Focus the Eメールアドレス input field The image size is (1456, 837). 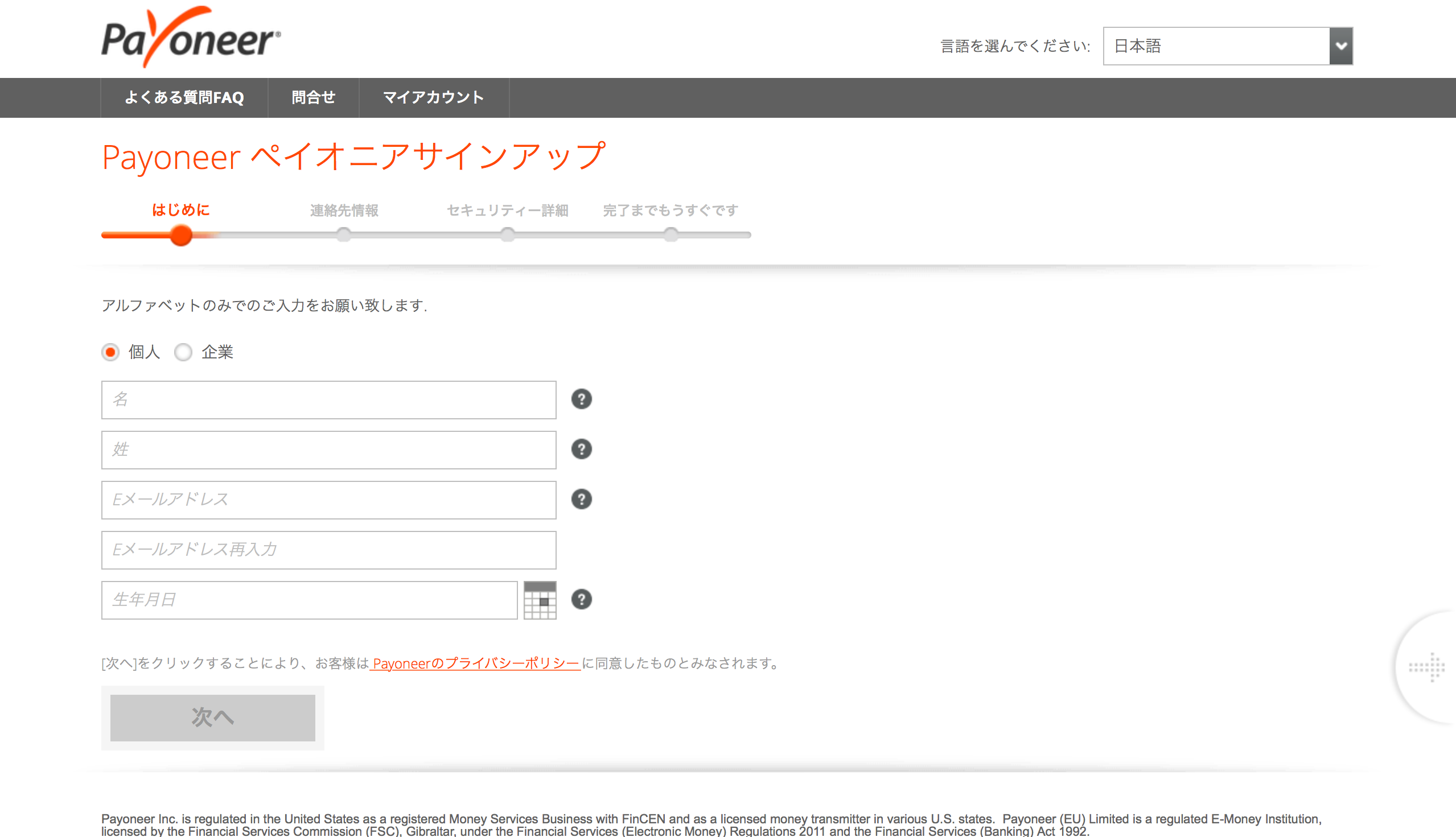click(329, 500)
